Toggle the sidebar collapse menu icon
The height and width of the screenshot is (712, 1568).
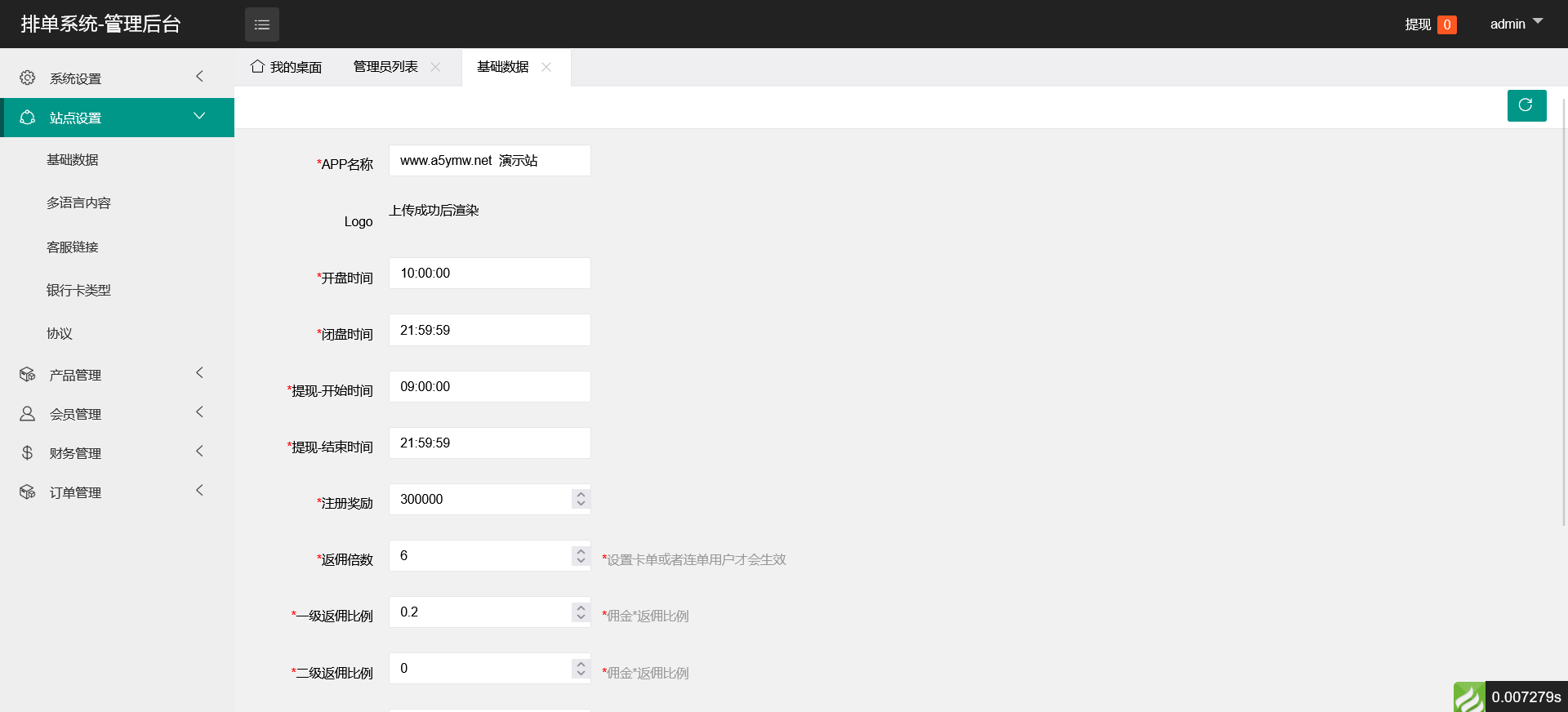pos(261,24)
